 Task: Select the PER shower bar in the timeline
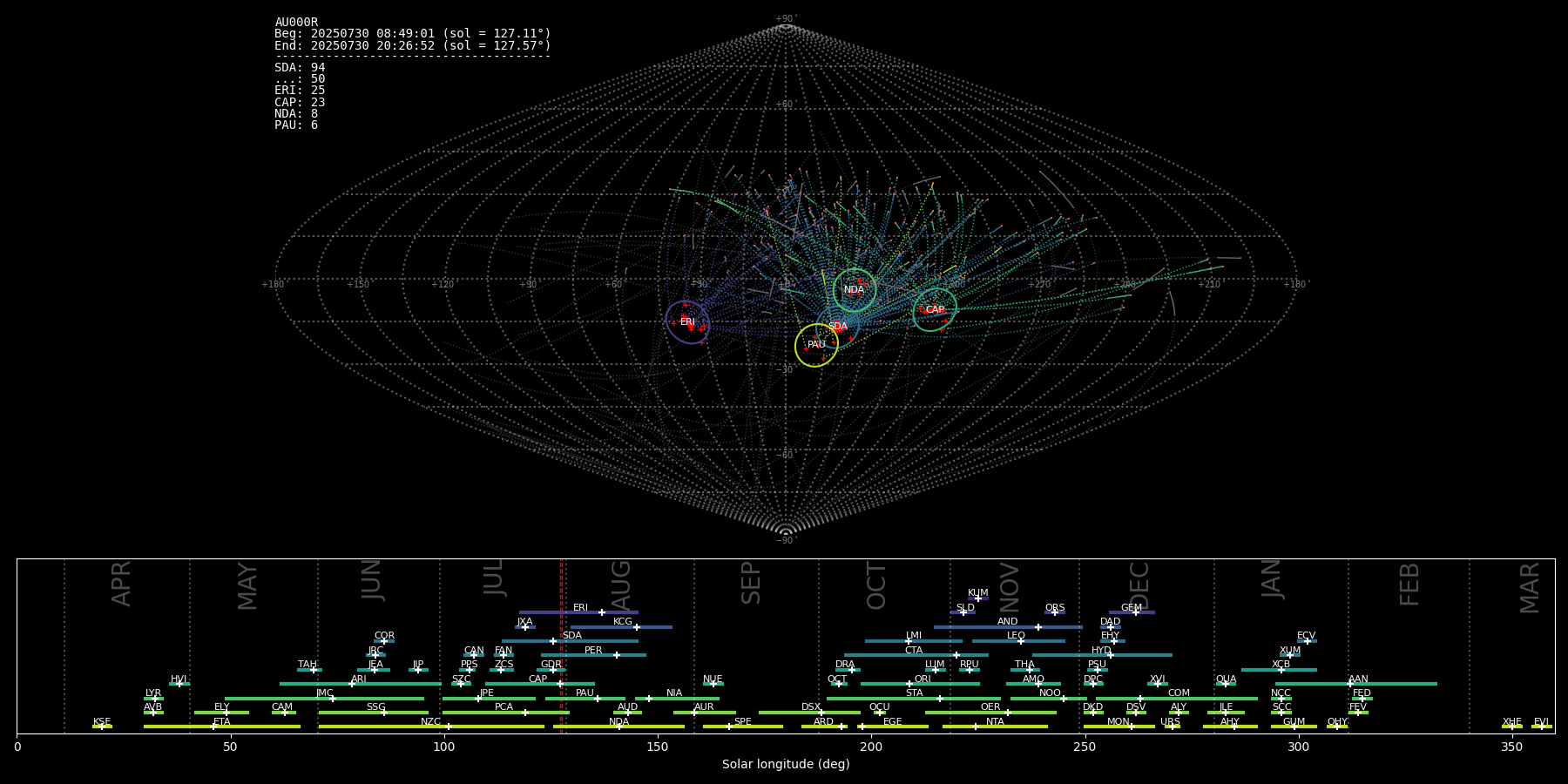(x=593, y=655)
